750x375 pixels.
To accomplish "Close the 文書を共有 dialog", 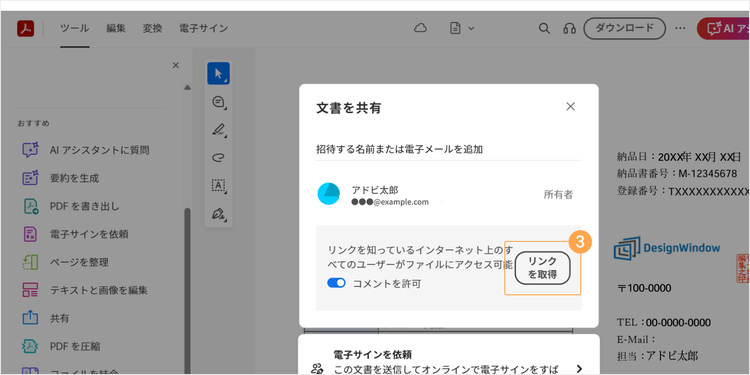I will coord(570,107).
